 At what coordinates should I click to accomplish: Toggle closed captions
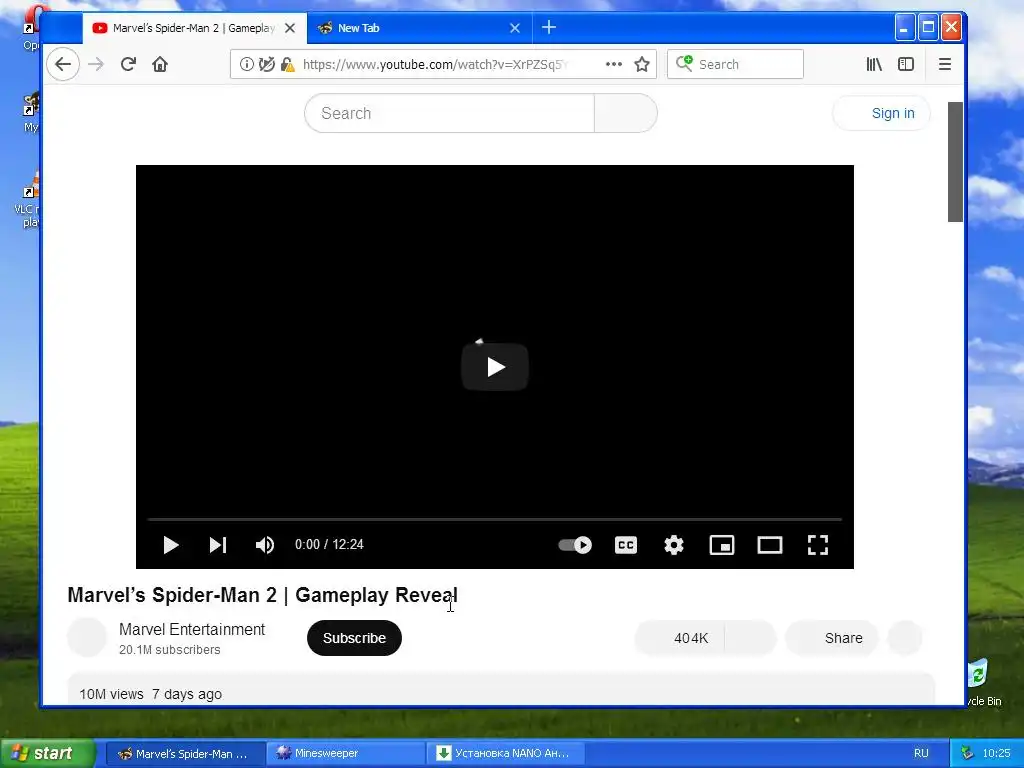tap(626, 545)
